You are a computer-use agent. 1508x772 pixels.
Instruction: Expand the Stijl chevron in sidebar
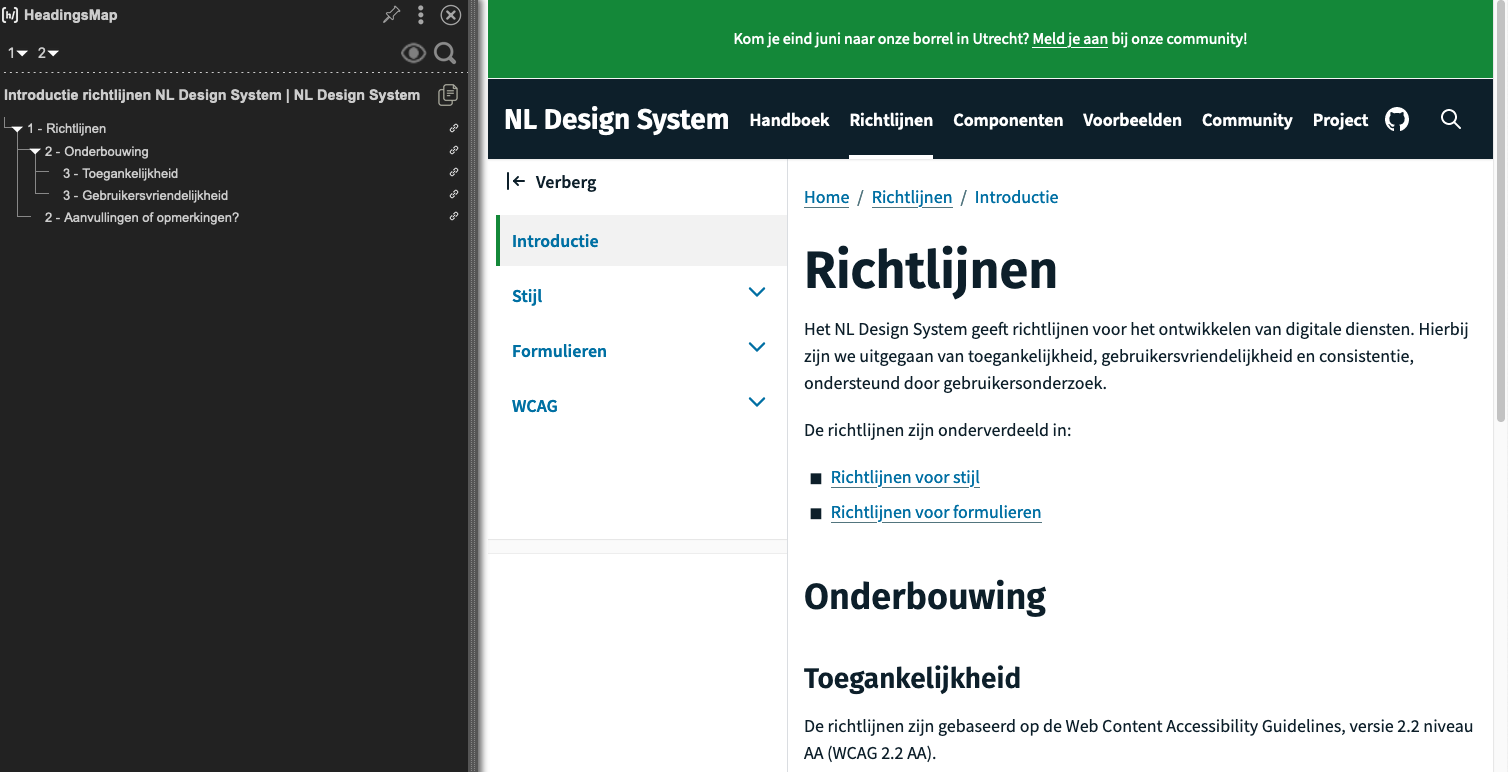pos(757,292)
